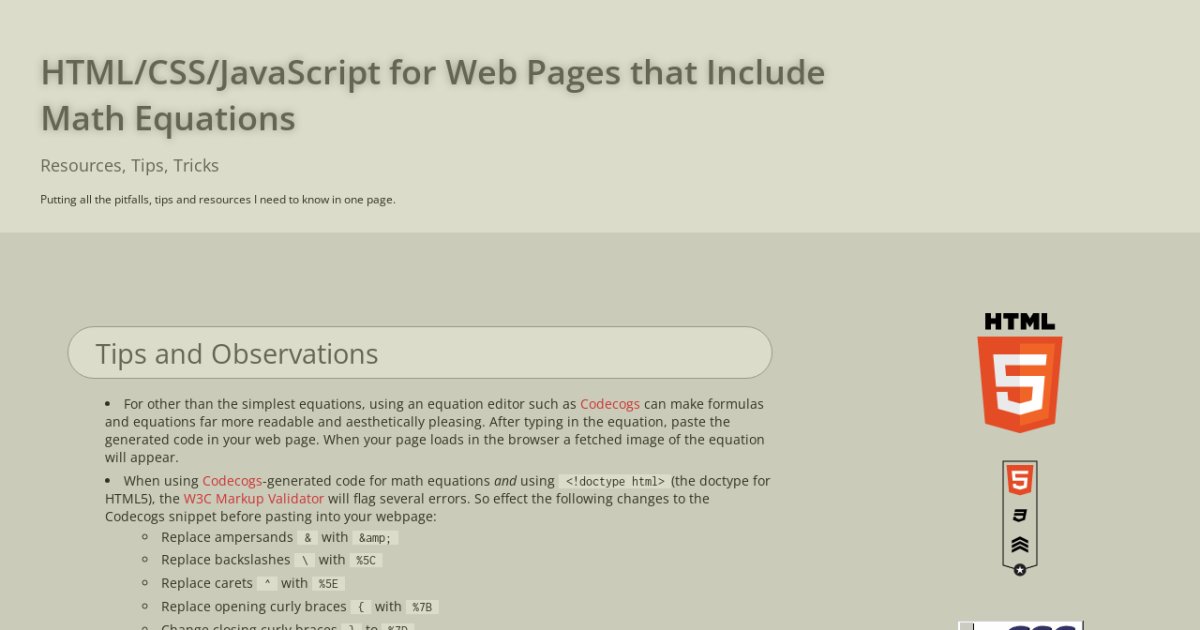Viewport: 1200px width, 630px height.
Task: Click the %5E code snippet
Action: point(328,584)
